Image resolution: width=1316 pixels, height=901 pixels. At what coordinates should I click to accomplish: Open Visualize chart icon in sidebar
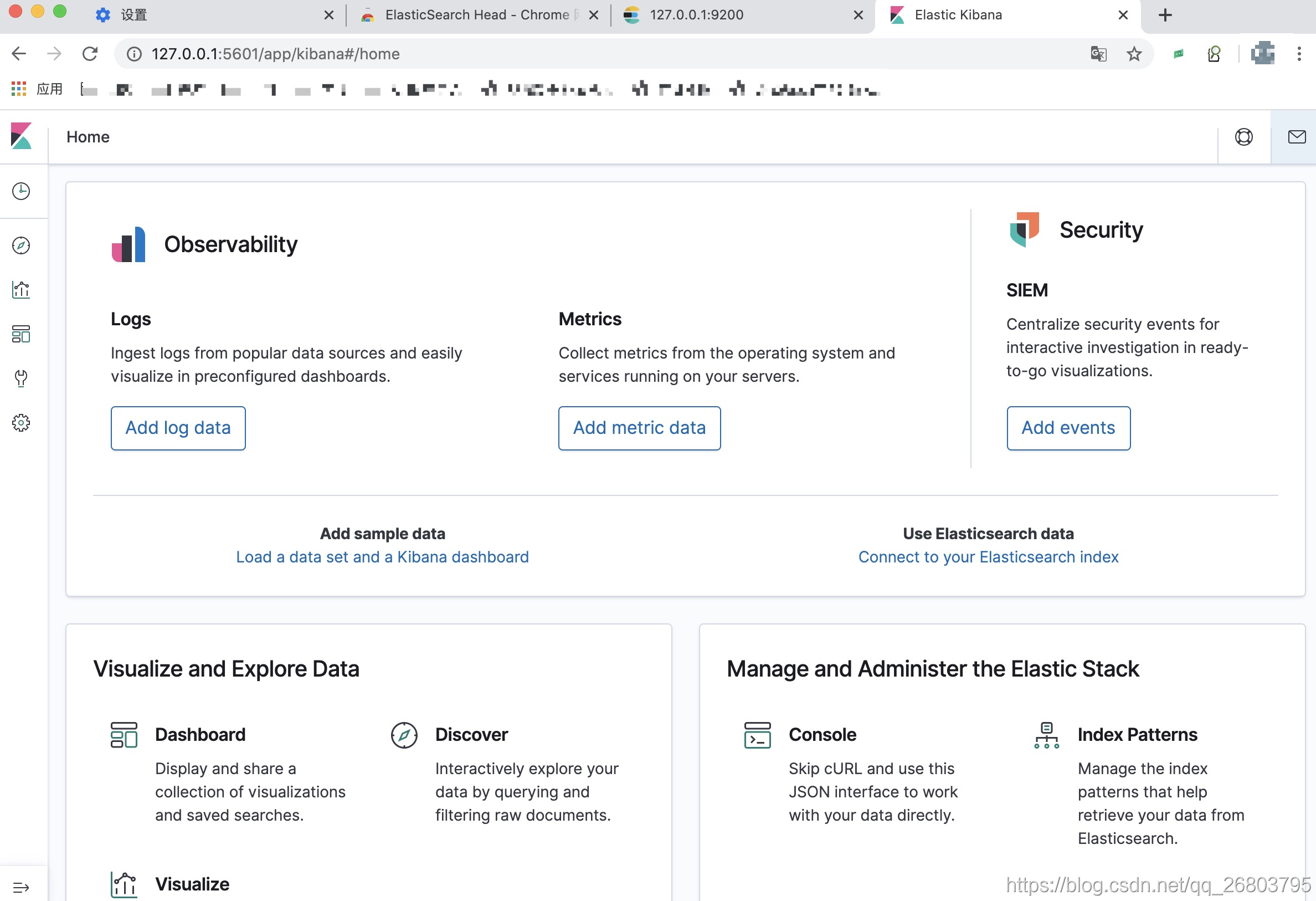click(x=21, y=290)
